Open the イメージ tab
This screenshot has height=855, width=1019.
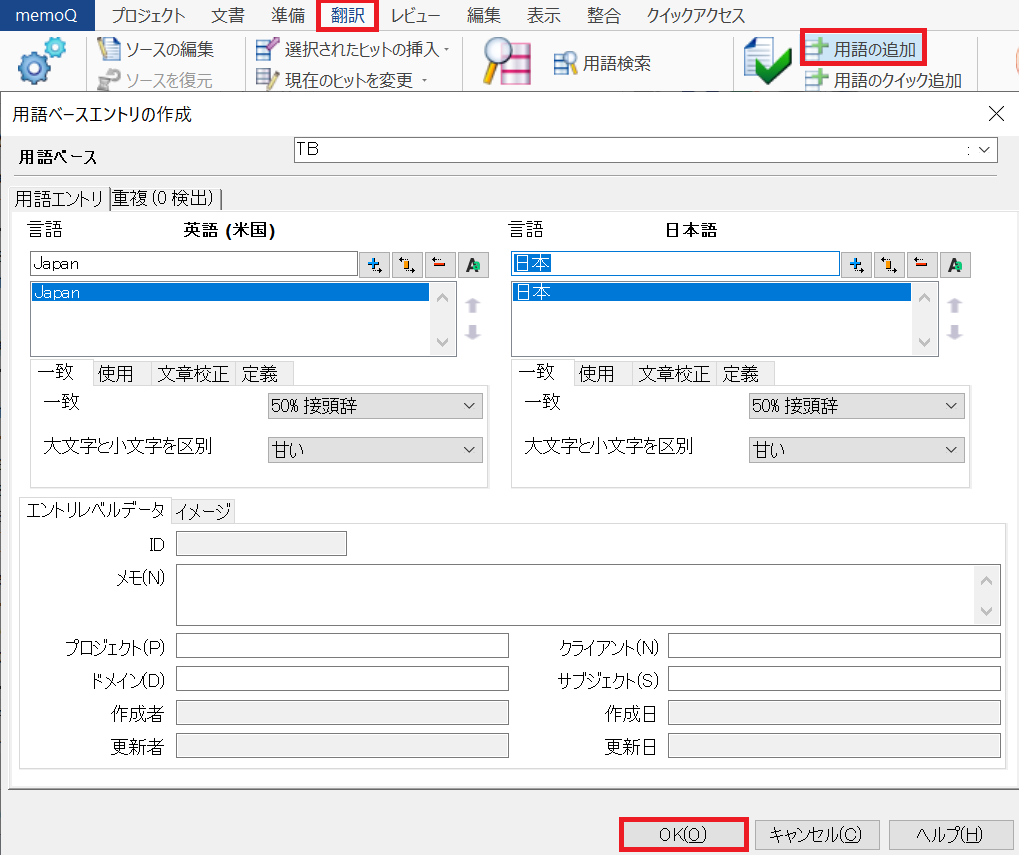[204, 511]
